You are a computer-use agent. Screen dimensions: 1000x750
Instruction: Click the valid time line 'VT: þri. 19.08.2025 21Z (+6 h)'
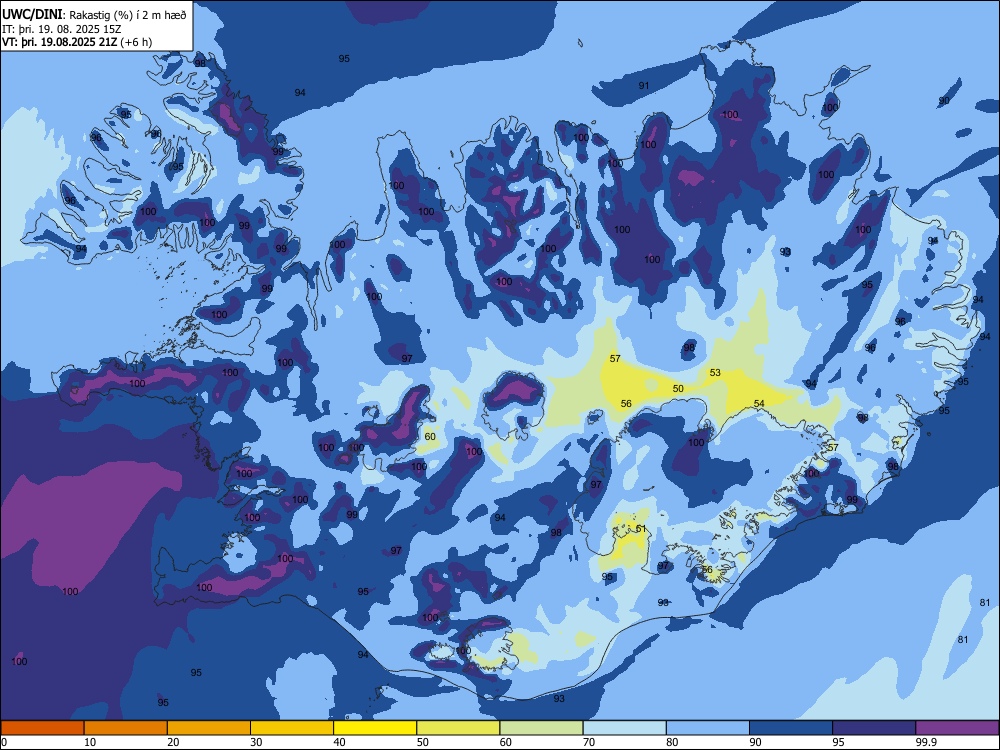pos(77,42)
